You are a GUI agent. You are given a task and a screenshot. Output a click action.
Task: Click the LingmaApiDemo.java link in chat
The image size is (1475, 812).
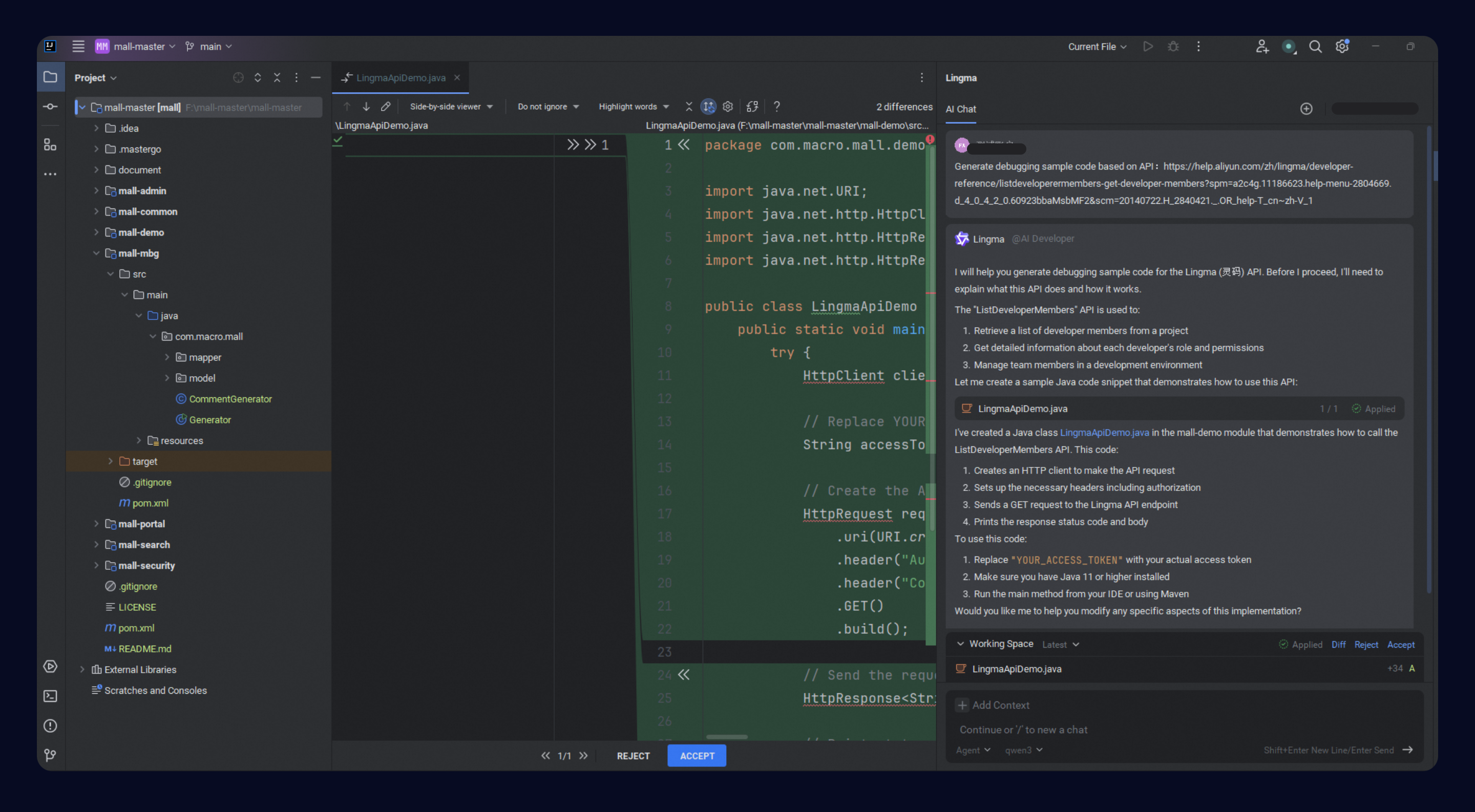pyautogui.click(x=1104, y=433)
